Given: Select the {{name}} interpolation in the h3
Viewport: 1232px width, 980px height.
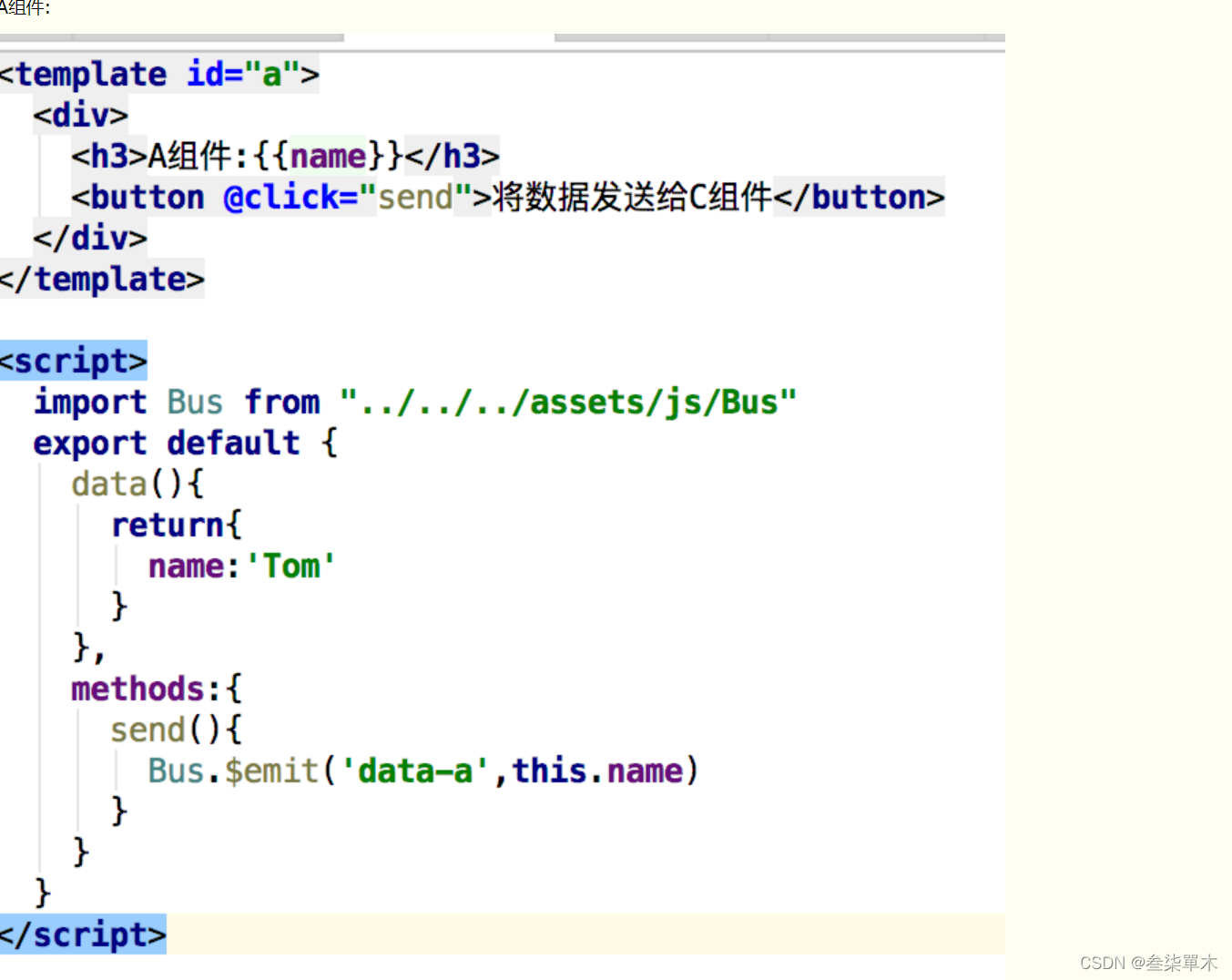Looking at the screenshot, I should click(328, 156).
